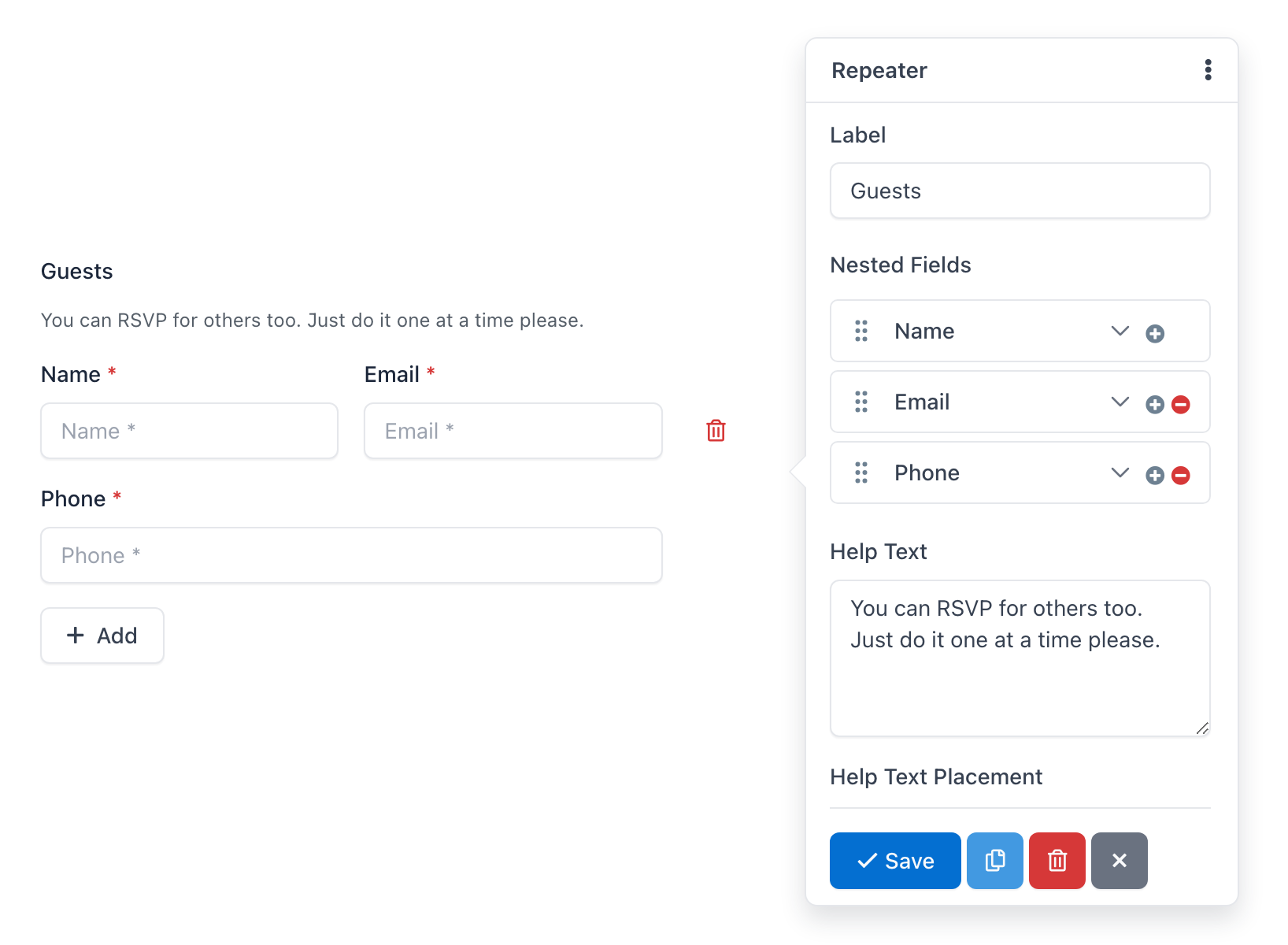Grab the drag handle of Phone nested field
Image resolution: width=1288 pixels, height=945 pixels.
tap(861, 472)
